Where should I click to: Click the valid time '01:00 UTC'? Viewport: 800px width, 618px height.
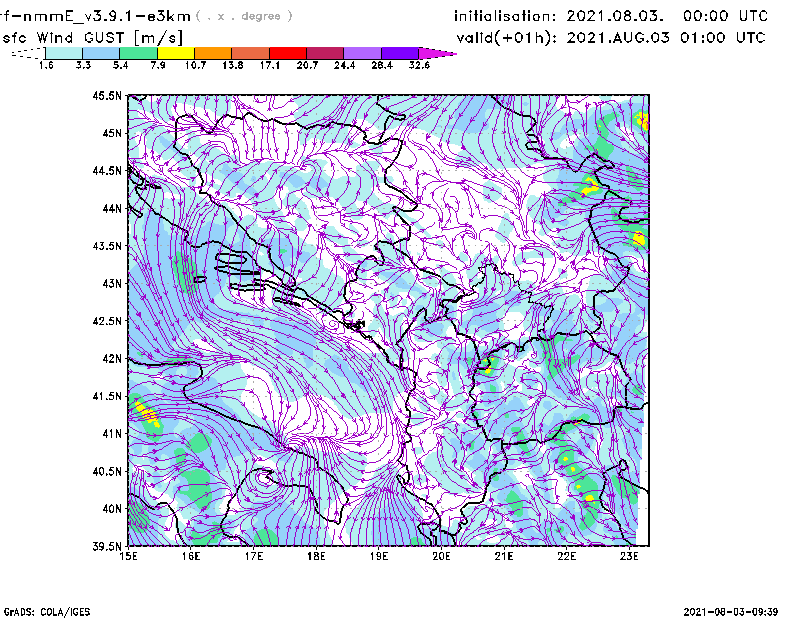coord(723,38)
